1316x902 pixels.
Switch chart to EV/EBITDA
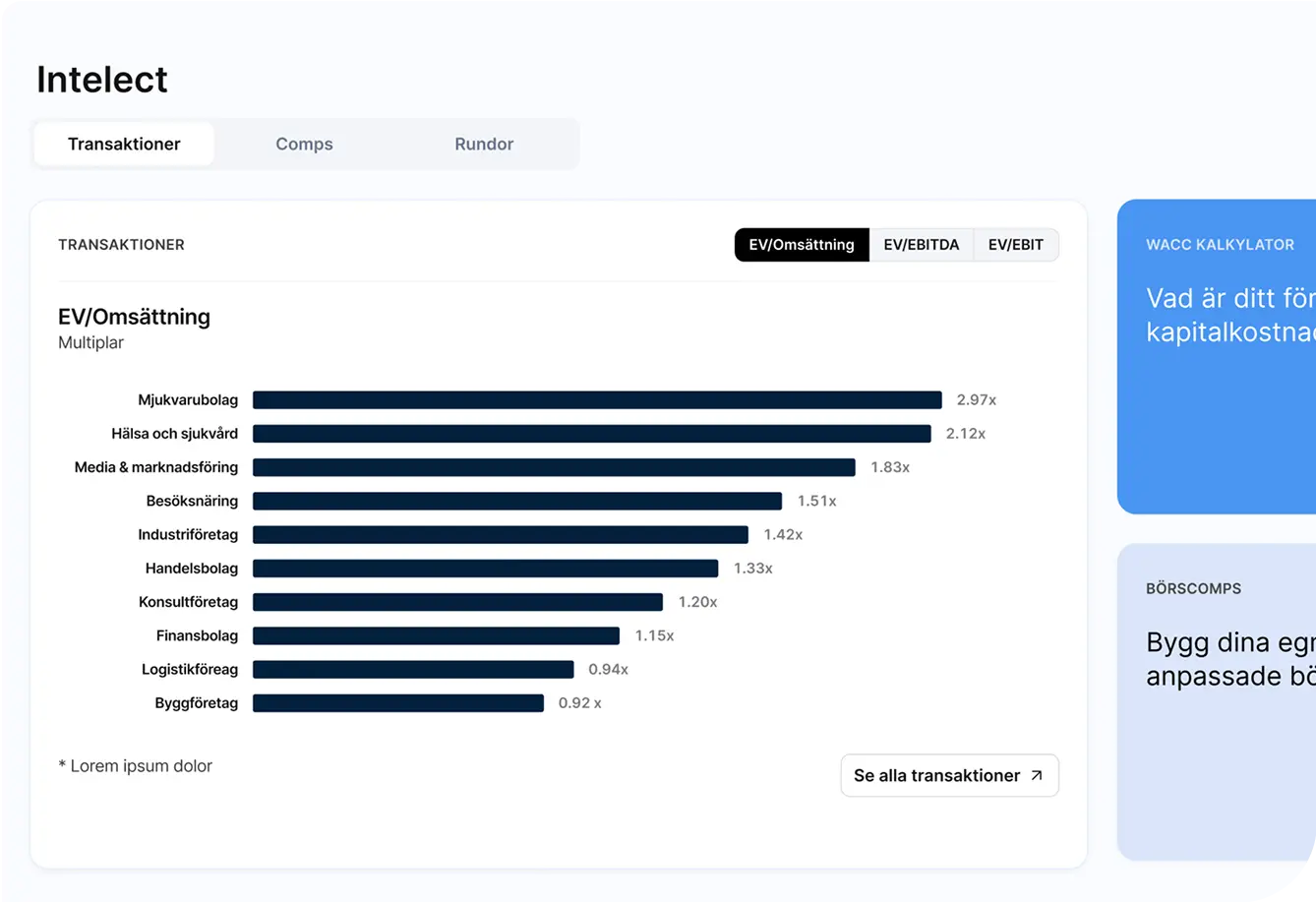(921, 245)
